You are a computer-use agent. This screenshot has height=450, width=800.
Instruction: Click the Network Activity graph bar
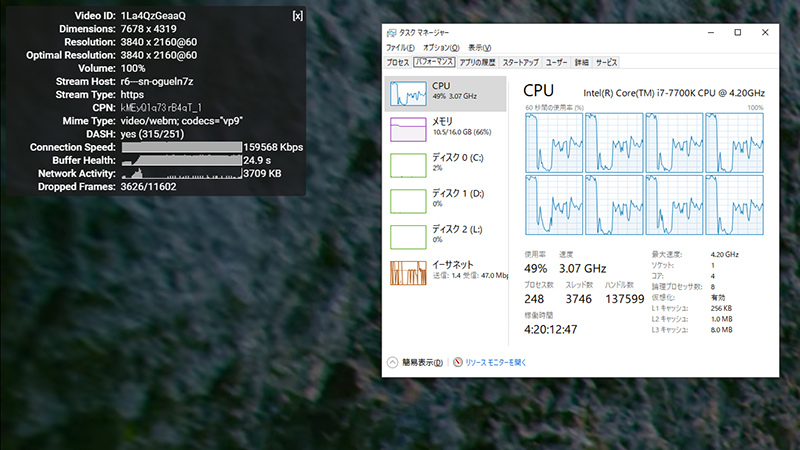tap(182, 173)
